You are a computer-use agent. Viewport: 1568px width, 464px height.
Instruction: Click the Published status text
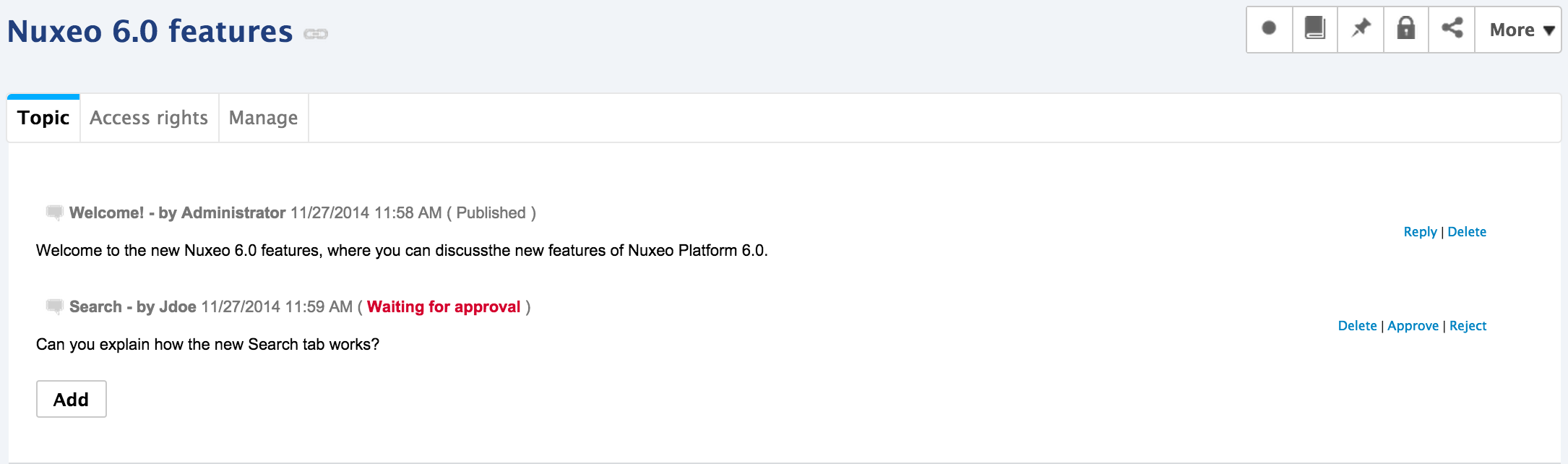(x=491, y=212)
